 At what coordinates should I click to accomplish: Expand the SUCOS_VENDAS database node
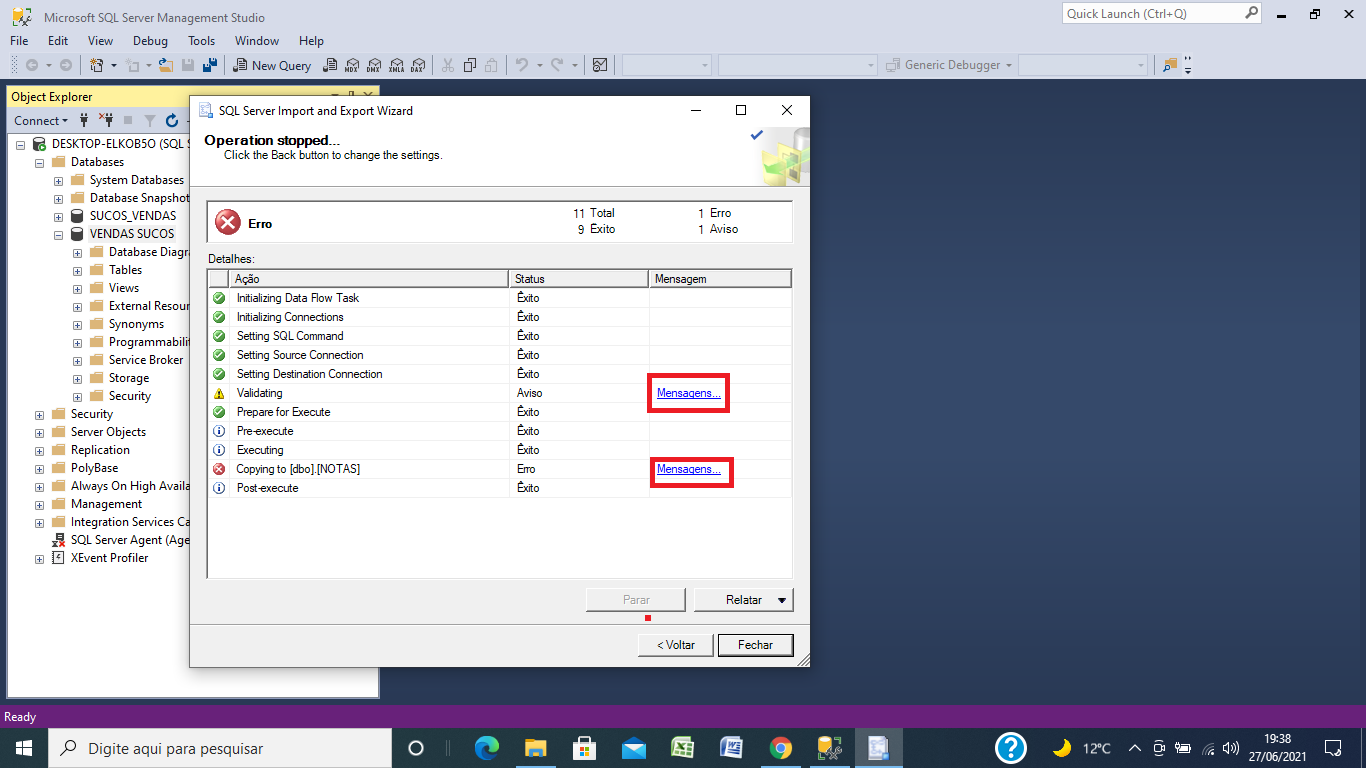(x=59, y=216)
